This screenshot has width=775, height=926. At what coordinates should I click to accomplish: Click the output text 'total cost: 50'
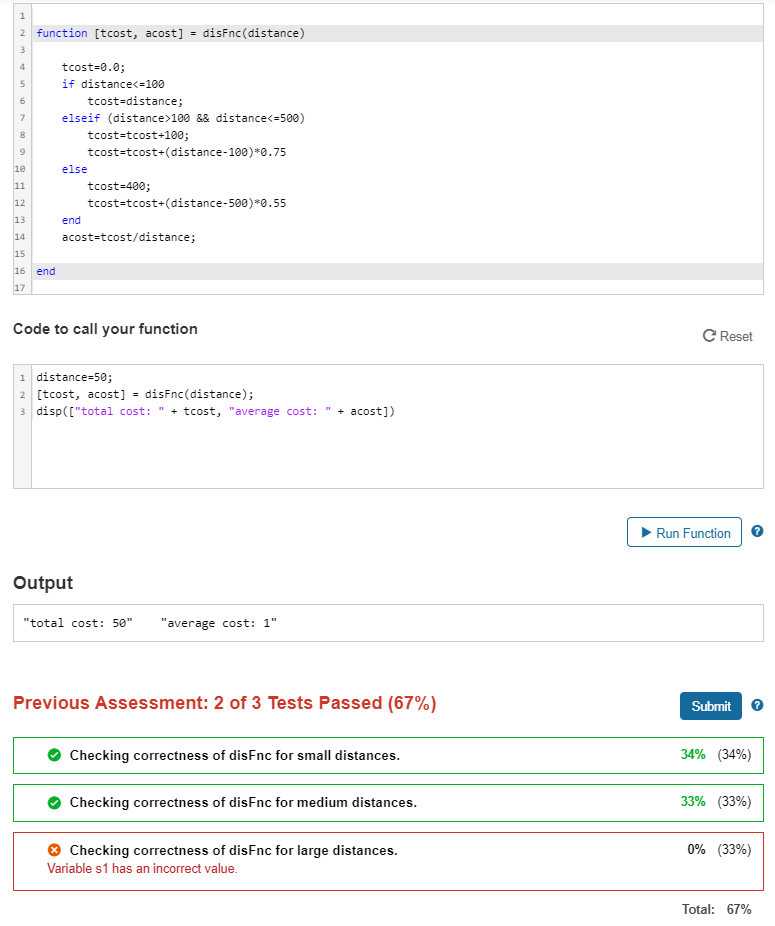coord(78,622)
